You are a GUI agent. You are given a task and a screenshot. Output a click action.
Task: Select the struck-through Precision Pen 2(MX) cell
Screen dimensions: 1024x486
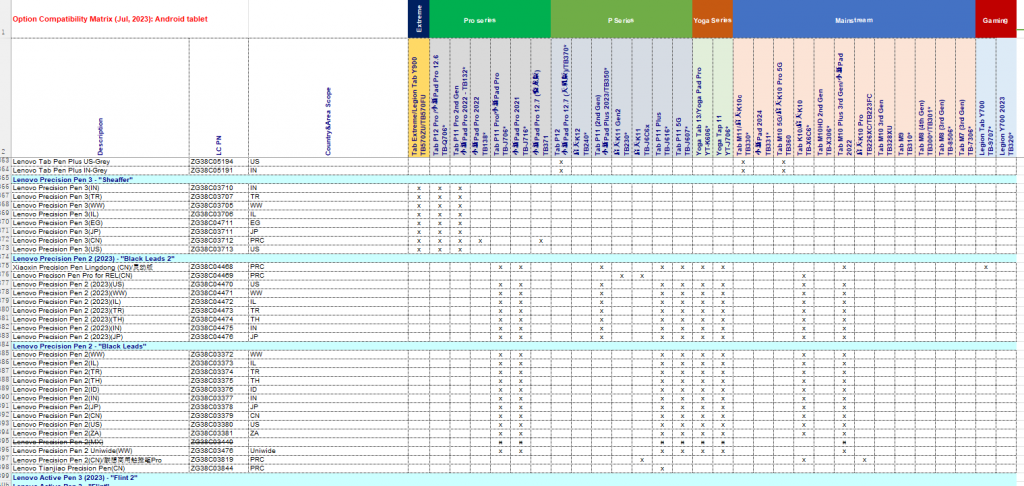101,442
